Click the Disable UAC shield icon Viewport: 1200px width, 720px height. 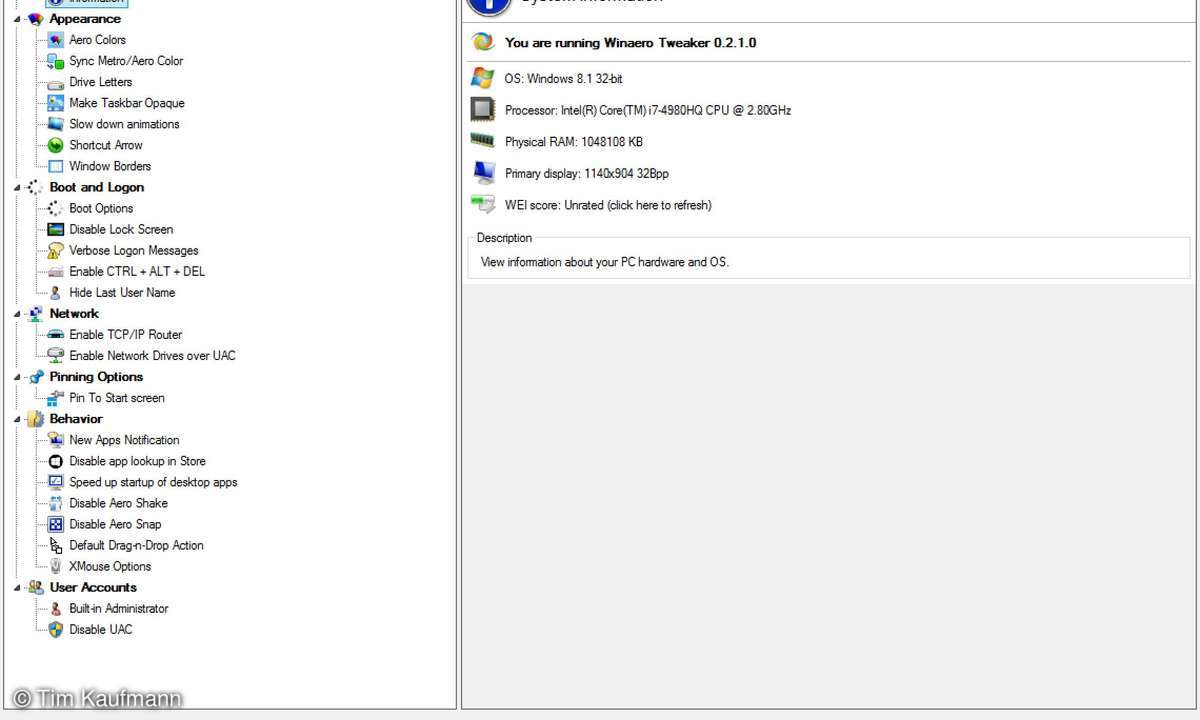56,629
